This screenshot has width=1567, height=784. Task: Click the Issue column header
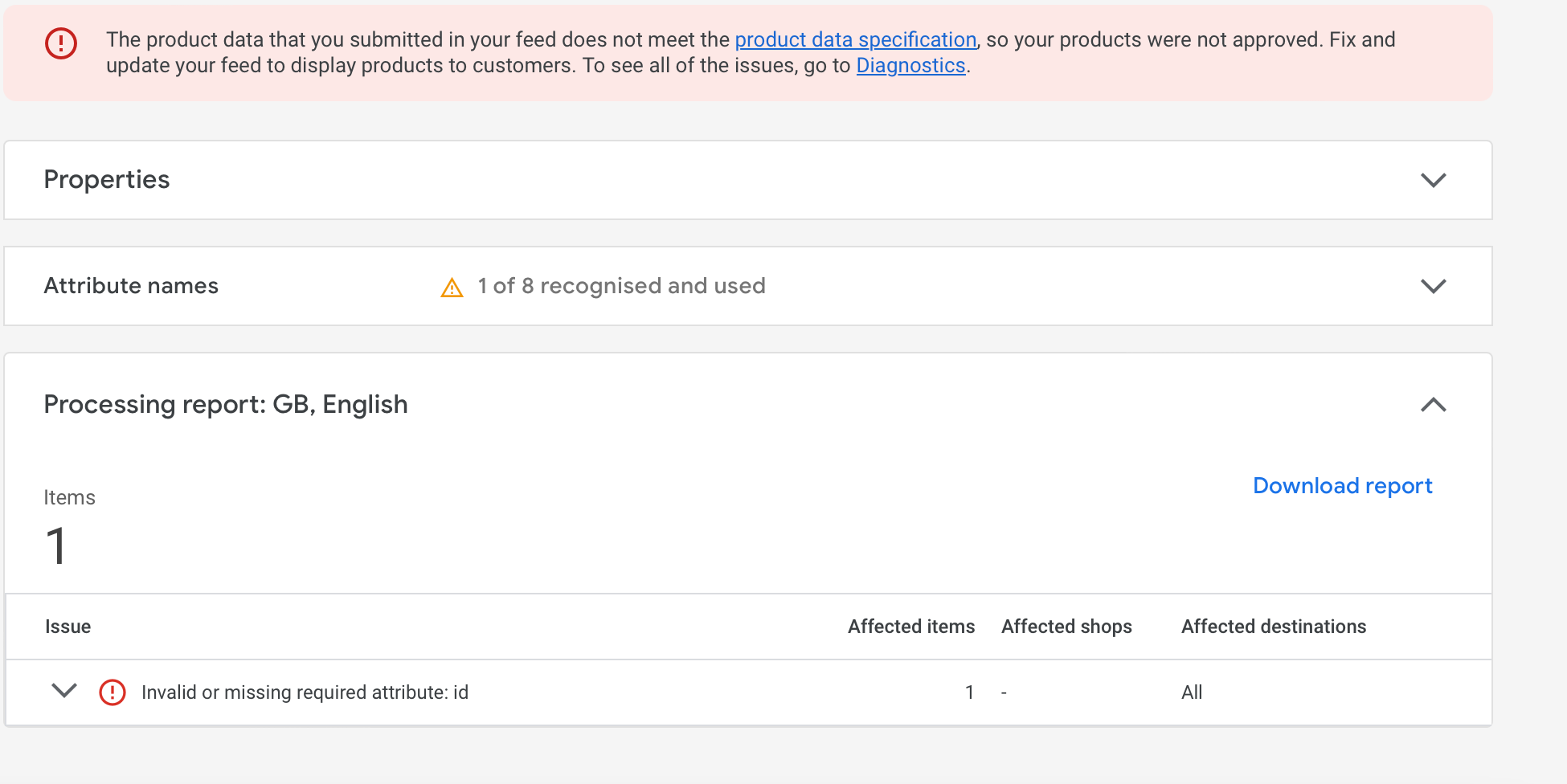point(68,627)
